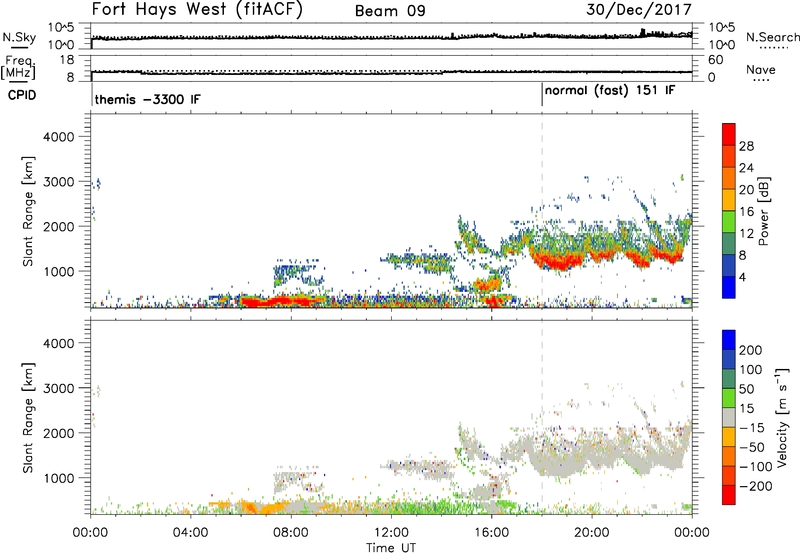Click the 'Slant Range [km]' label of power panel
The width and height of the screenshot is (800, 554).
28,211
